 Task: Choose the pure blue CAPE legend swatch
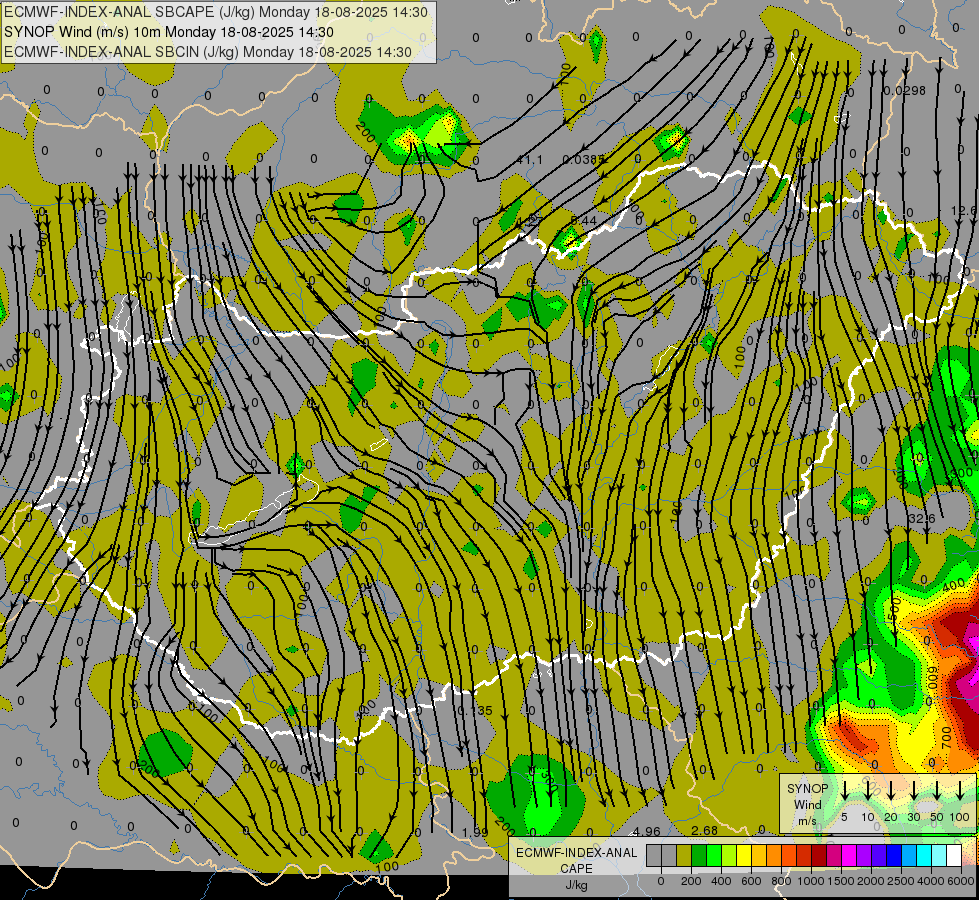tap(894, 855)
